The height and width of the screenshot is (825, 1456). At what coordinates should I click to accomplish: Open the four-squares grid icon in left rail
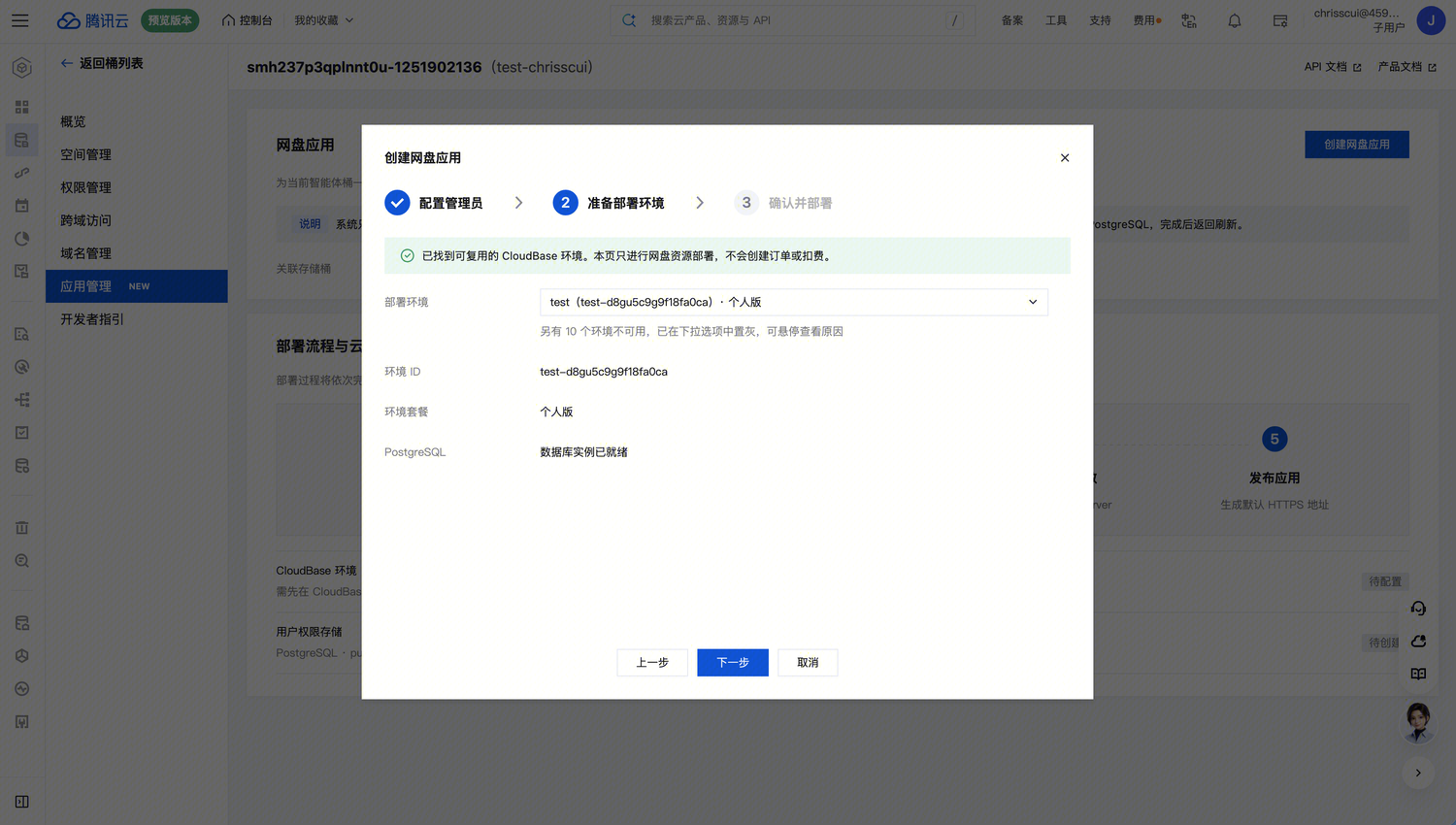tap(21, 107)
